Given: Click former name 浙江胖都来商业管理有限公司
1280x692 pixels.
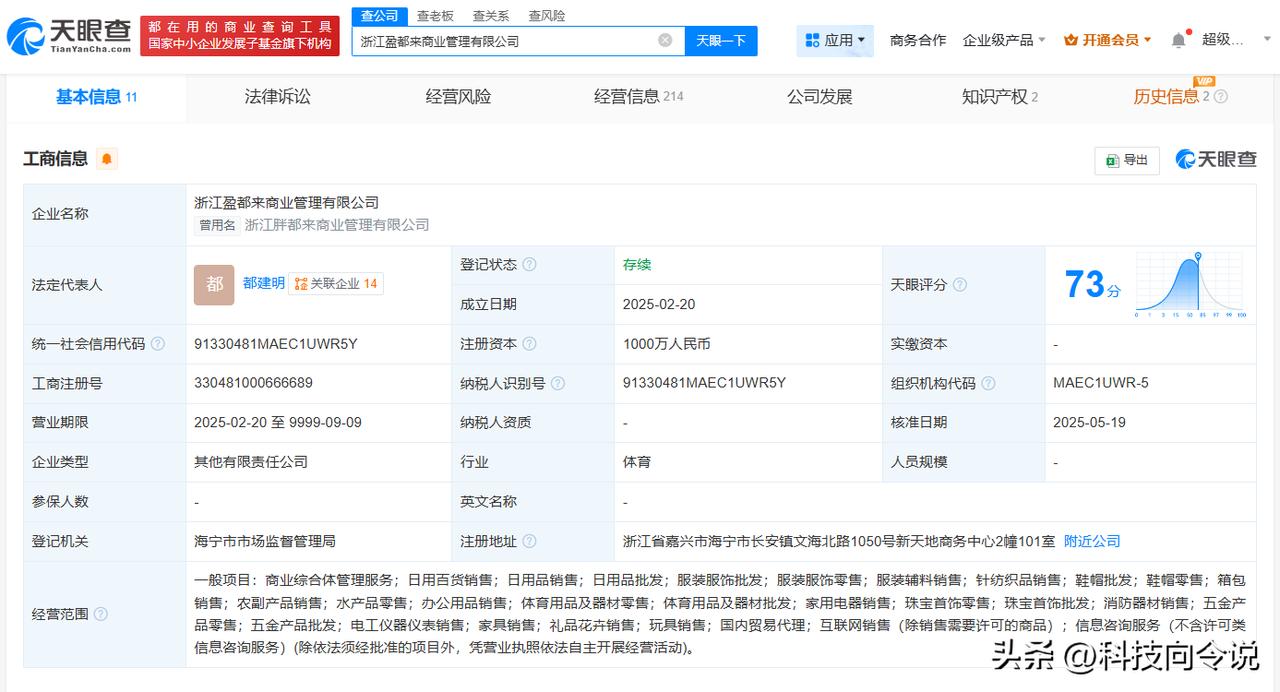Looking at the screenshot, I should pos(337,225).
